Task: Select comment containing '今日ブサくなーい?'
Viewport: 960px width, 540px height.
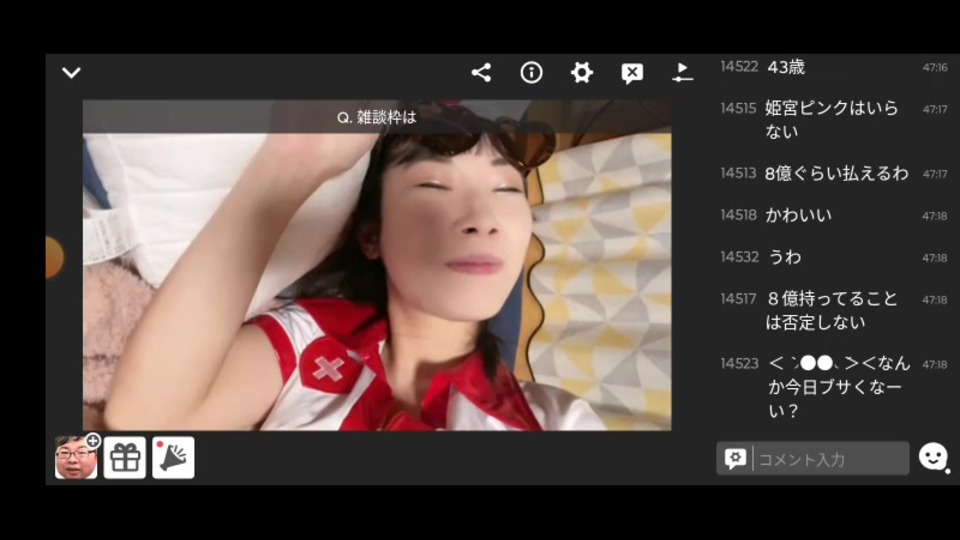Action: point(839,387)
